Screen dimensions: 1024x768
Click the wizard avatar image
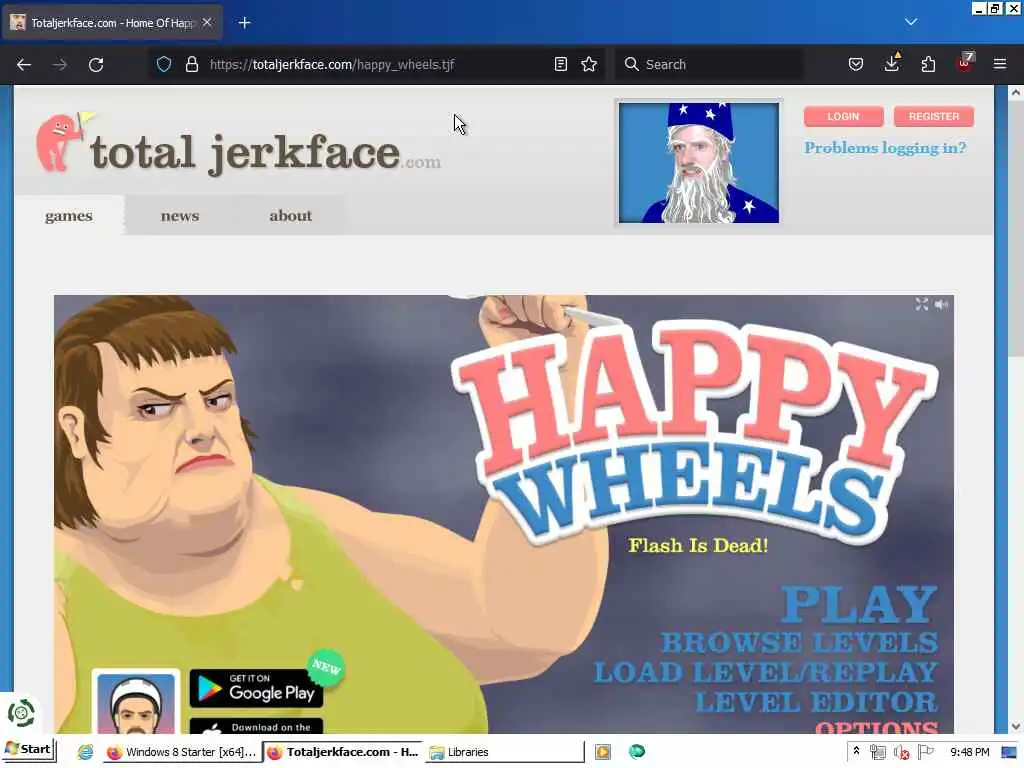pos(699,163)
